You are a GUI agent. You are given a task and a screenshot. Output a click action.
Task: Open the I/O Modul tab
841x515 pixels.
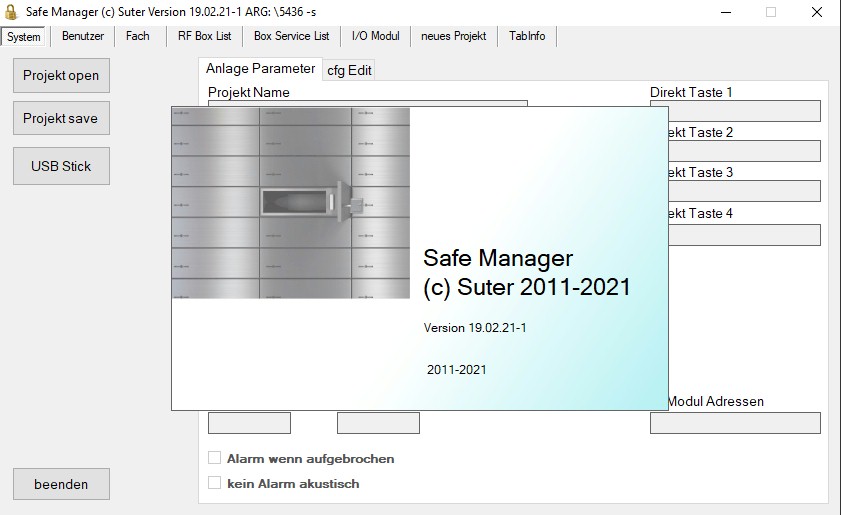tap(375, 36)
